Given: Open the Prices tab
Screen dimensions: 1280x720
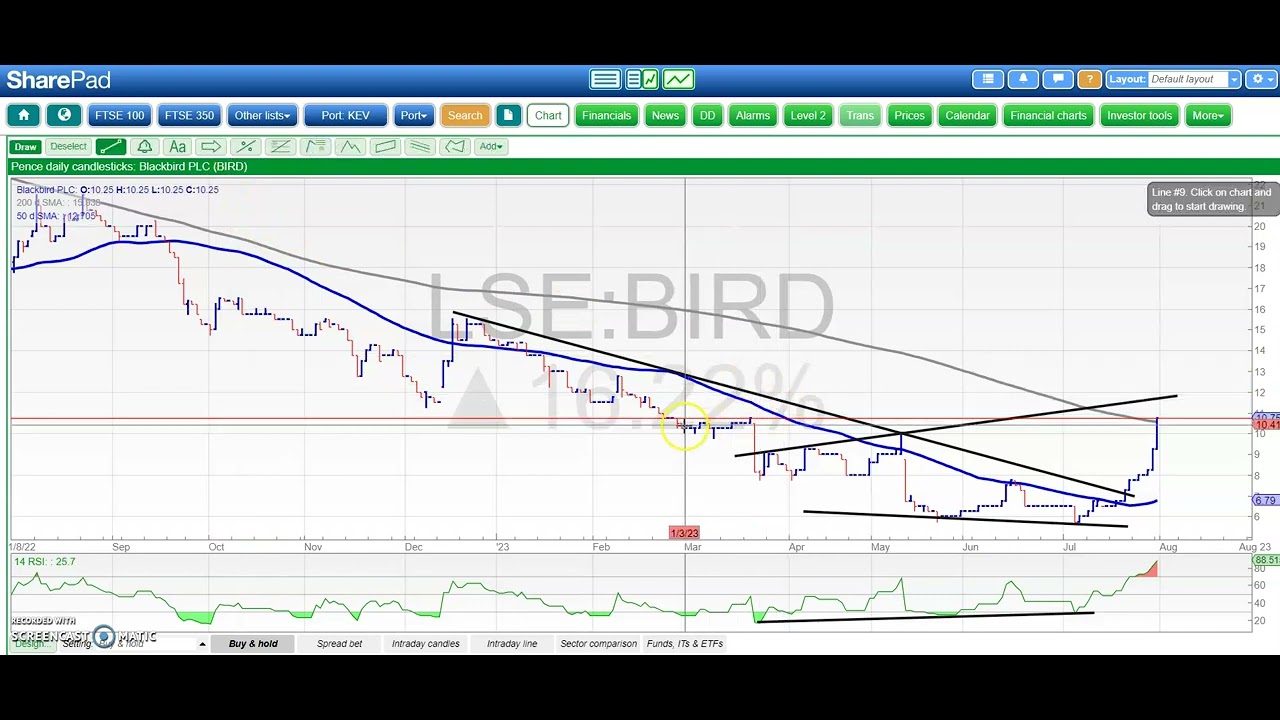Looking at the screenshot, I should pos(909,115).
